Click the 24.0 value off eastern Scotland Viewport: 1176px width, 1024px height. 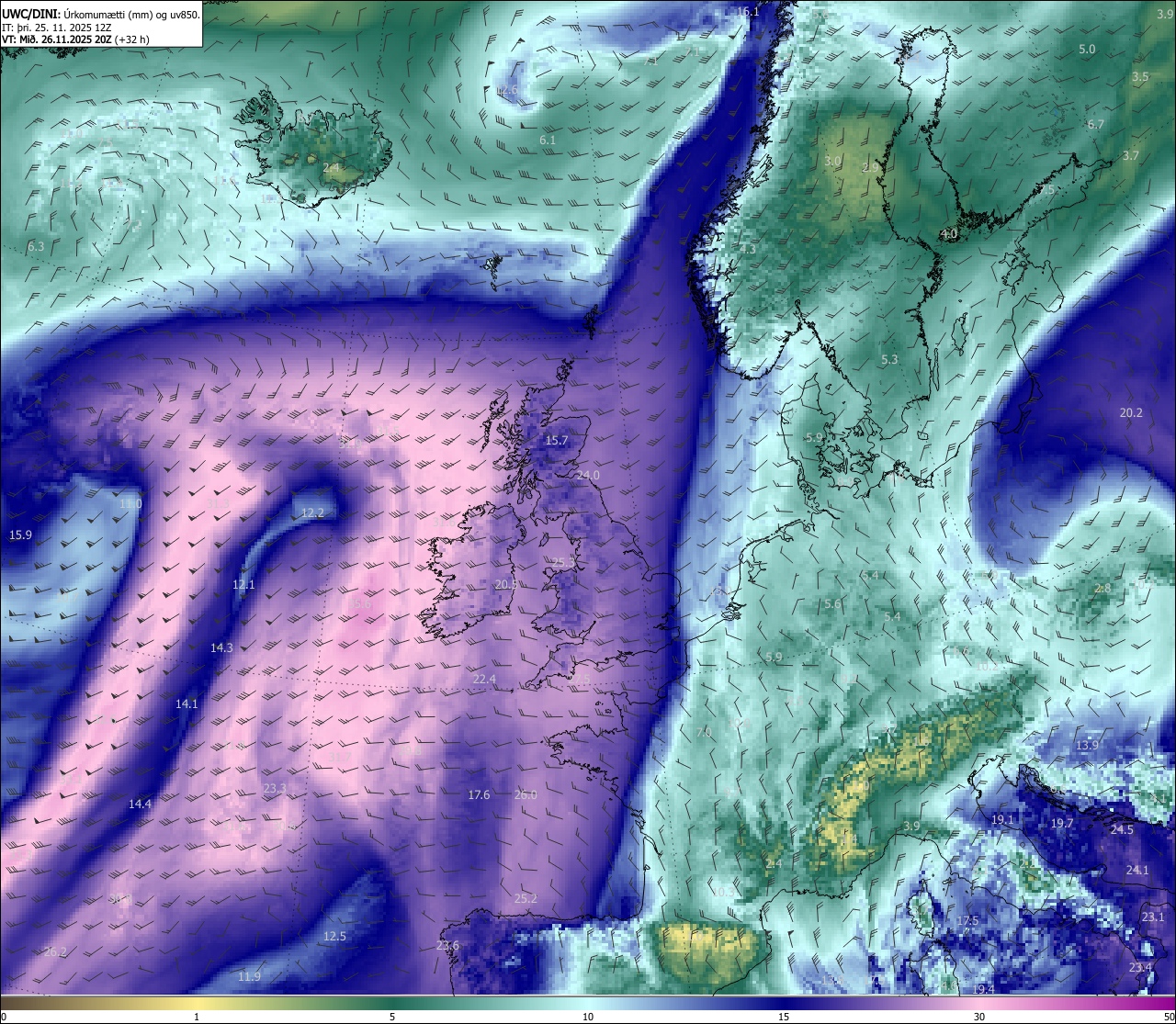click(x=588, y=475)
